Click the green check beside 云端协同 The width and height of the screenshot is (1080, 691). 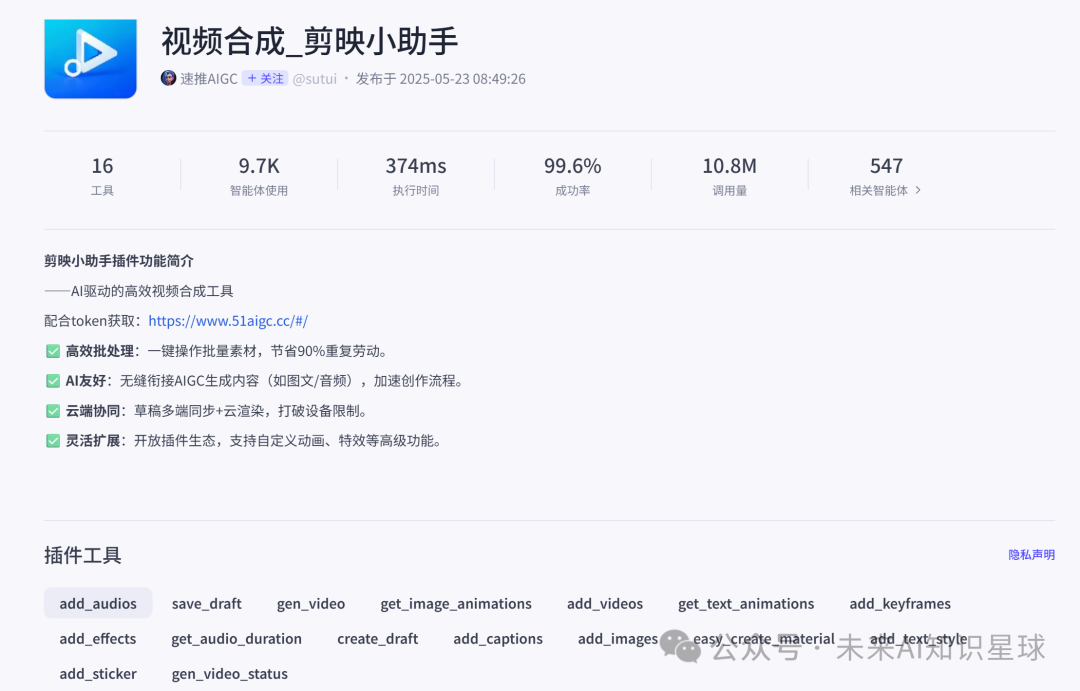pos(53,411)
